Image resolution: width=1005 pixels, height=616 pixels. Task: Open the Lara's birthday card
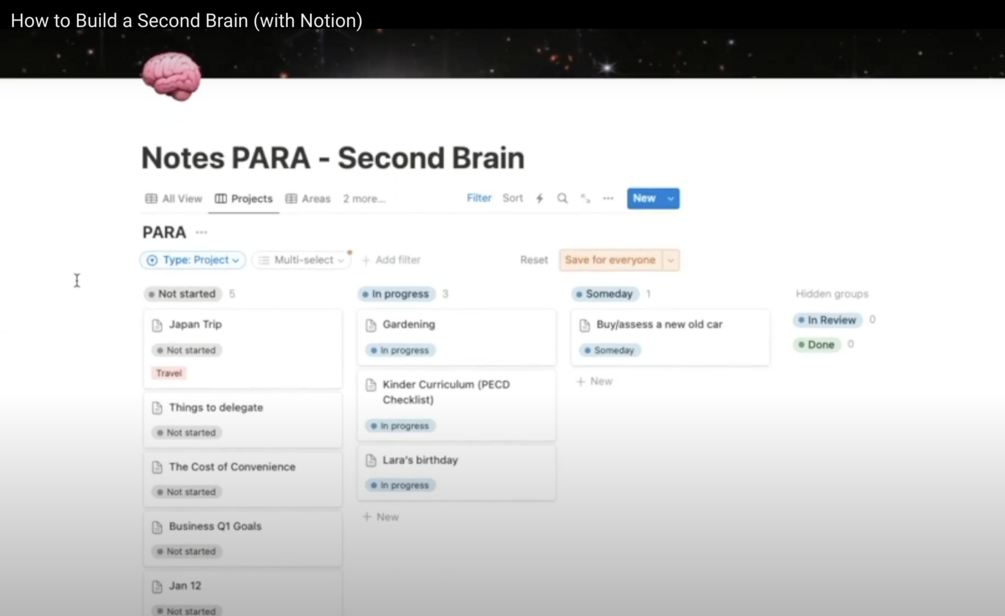click(x=456, y=473)
